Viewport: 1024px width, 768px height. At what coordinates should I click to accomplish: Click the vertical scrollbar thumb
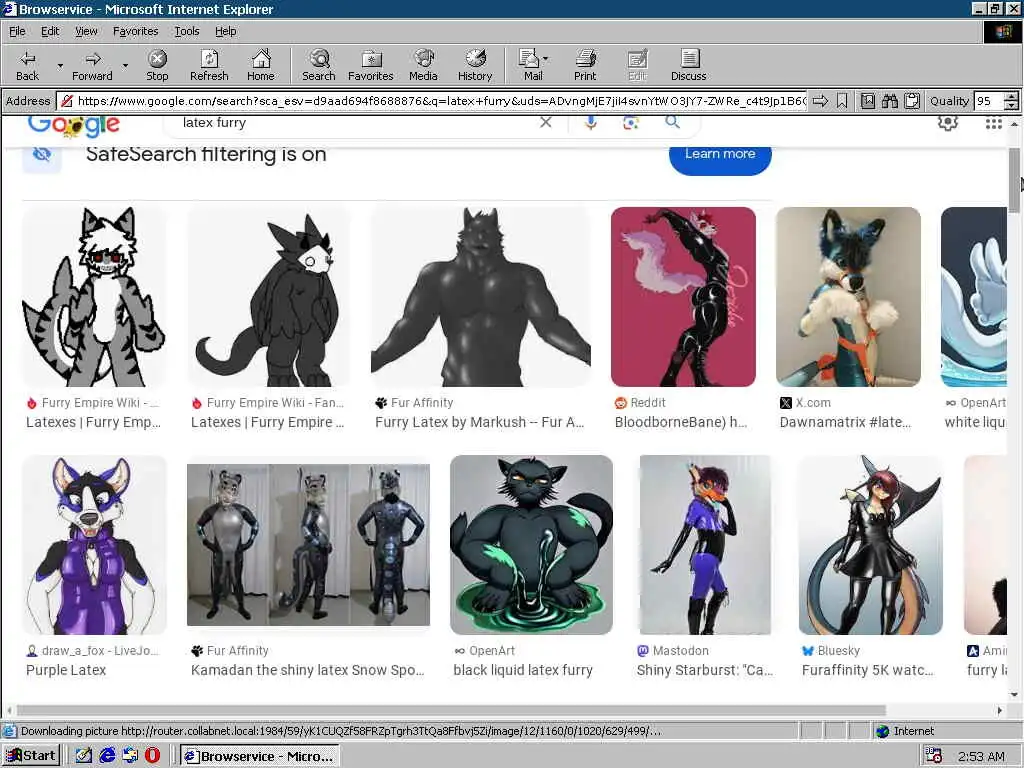click(1014, 180)
